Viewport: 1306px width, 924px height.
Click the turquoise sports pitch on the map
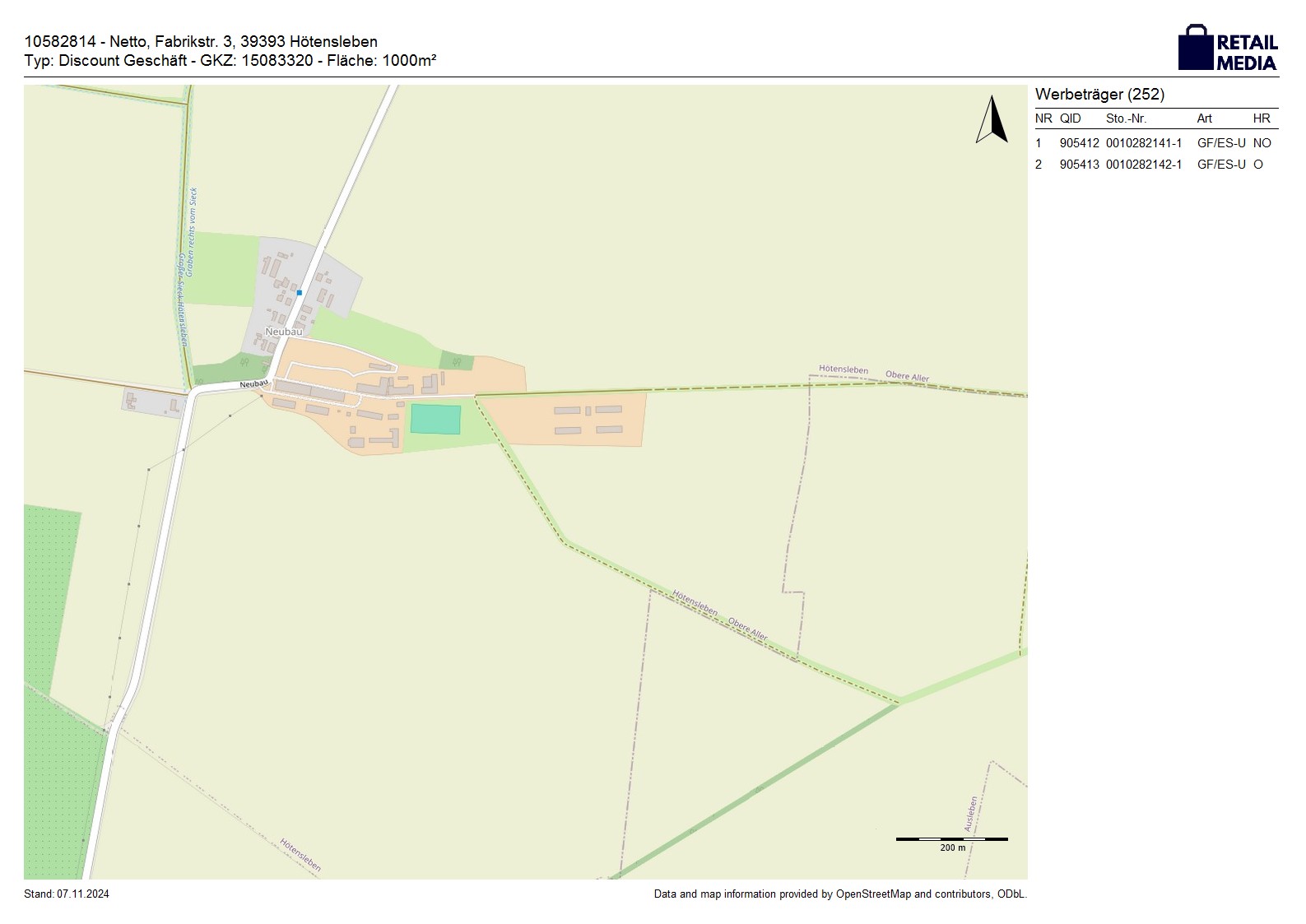(x=435, y=420)
